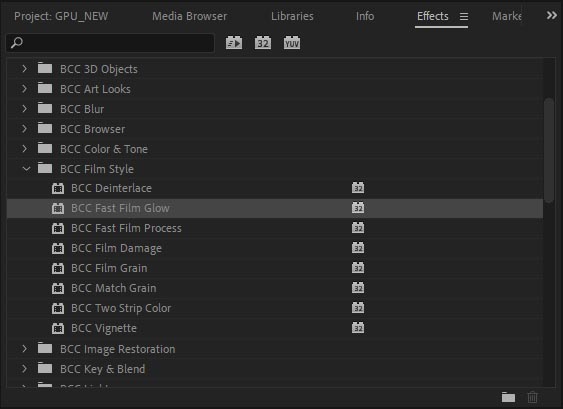Click the BCC Blur folder icon
Screen dimensions: 563x409
[x=45, y=108]
